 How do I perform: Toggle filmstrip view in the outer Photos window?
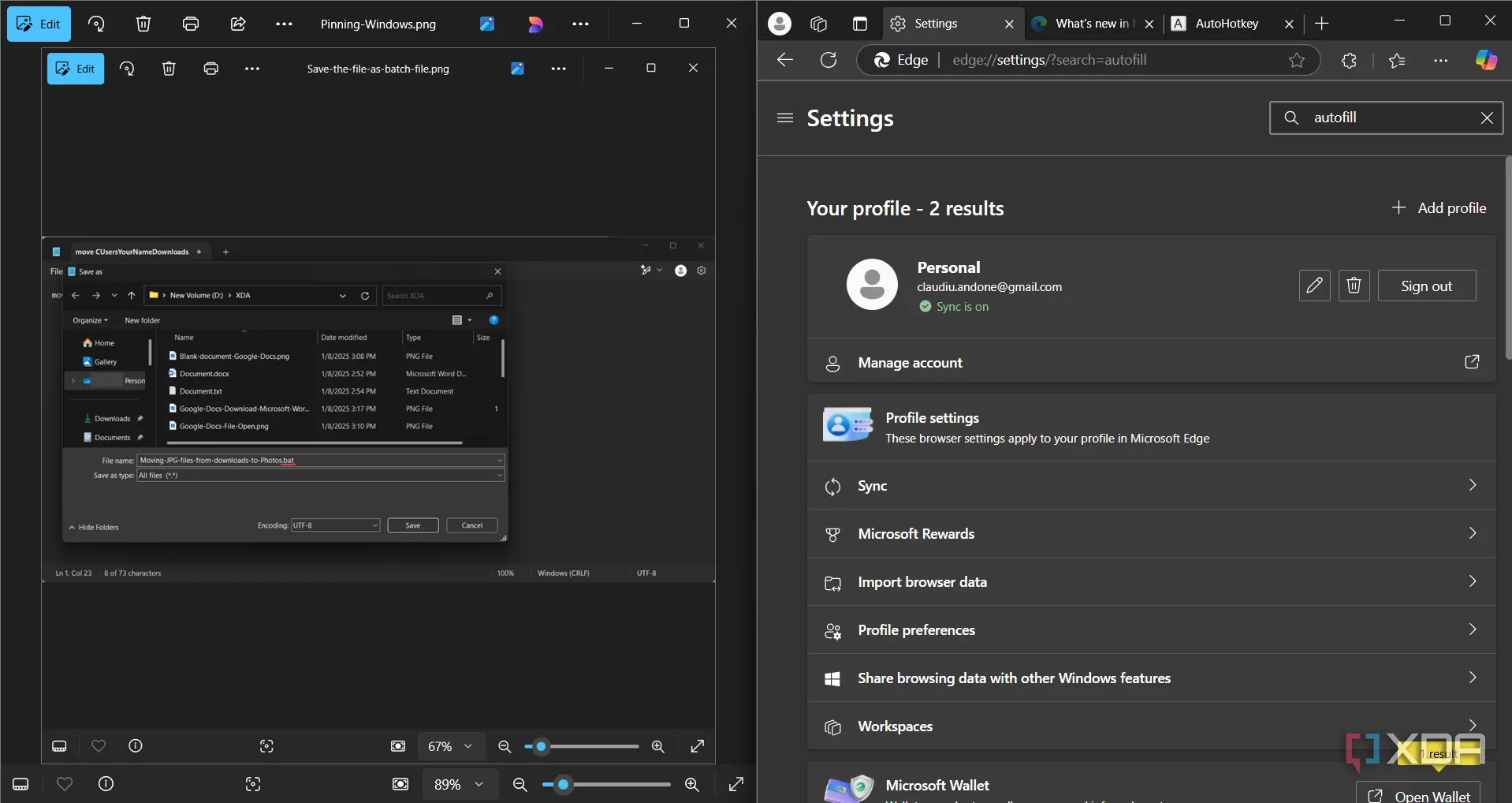[x=21, y=784]
